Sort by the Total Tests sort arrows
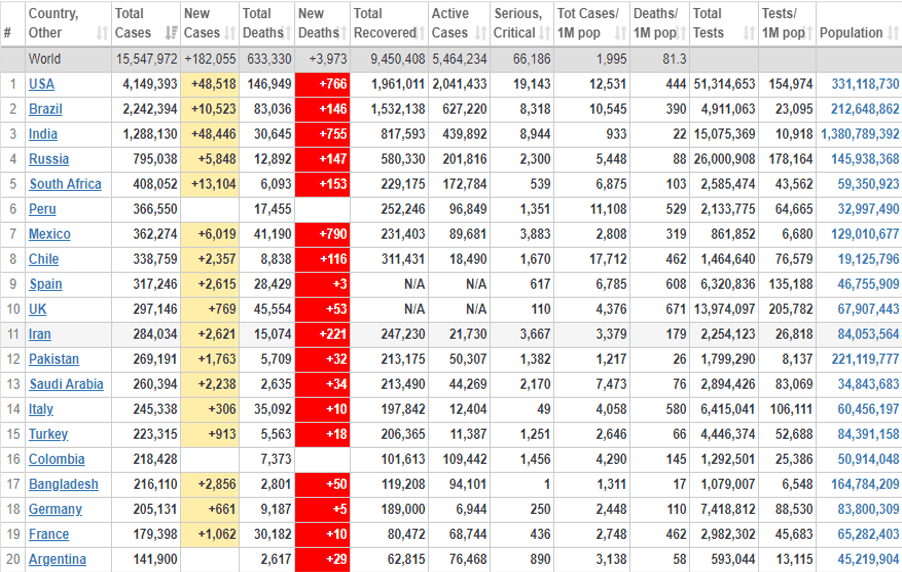The image size is (902, 572). point(749,33)
